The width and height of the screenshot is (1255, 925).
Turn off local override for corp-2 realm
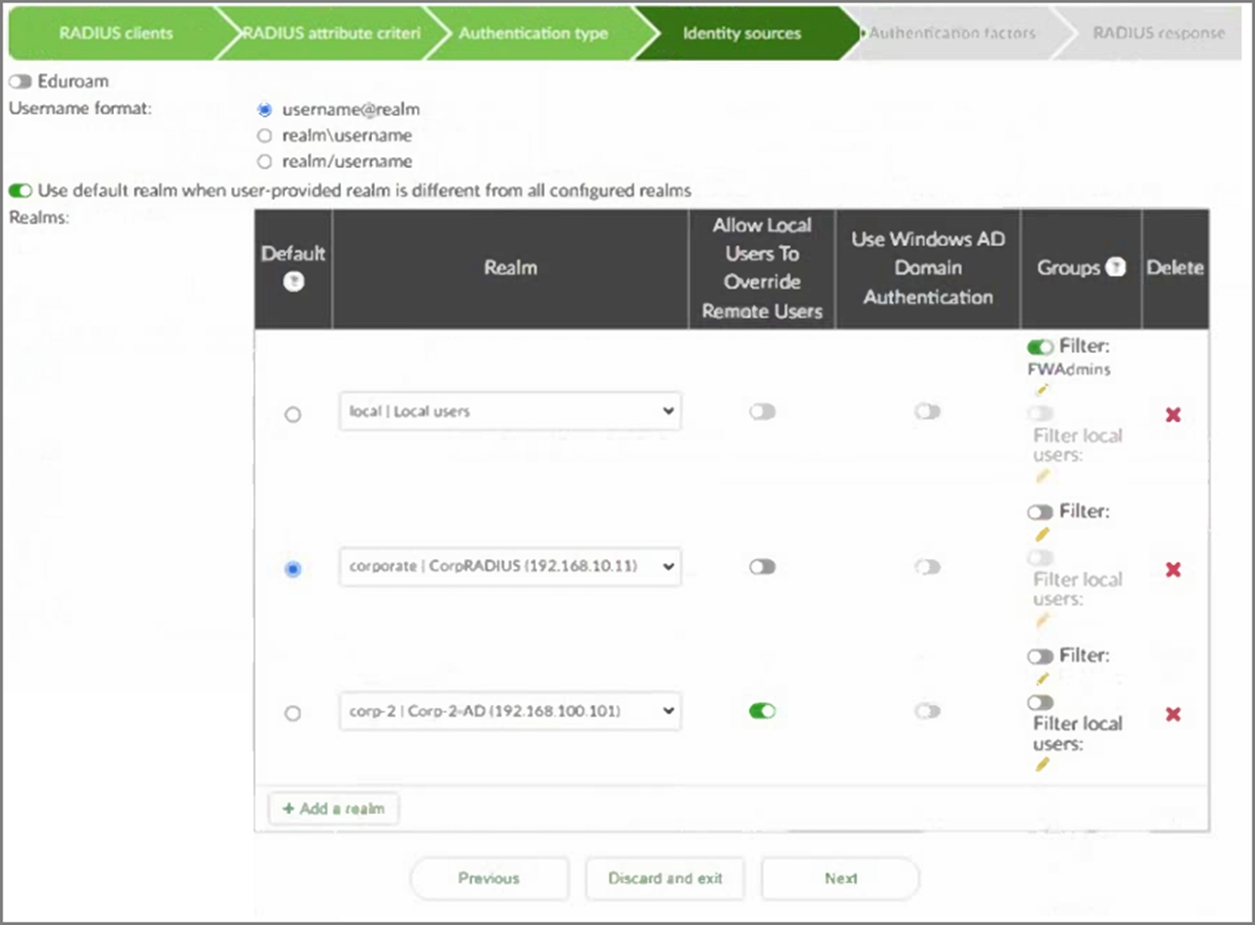click(x=762, y=712)
